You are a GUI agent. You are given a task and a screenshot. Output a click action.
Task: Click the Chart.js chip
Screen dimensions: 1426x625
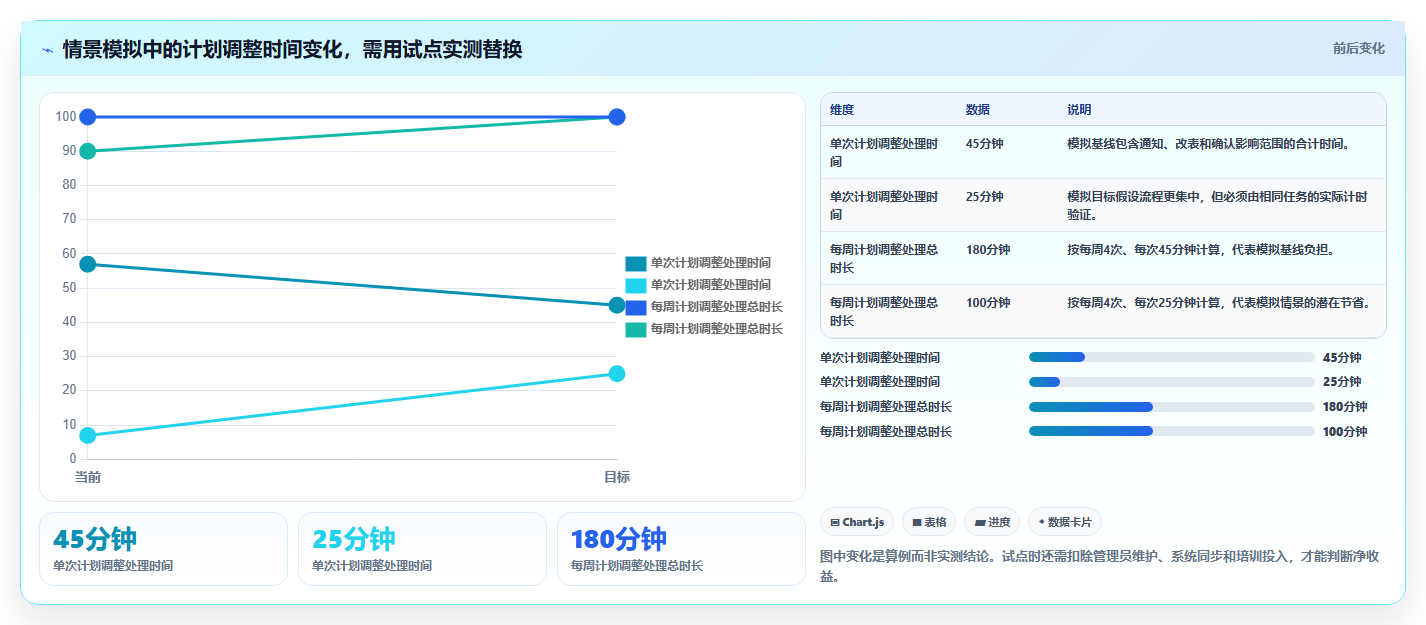[857, 522]
